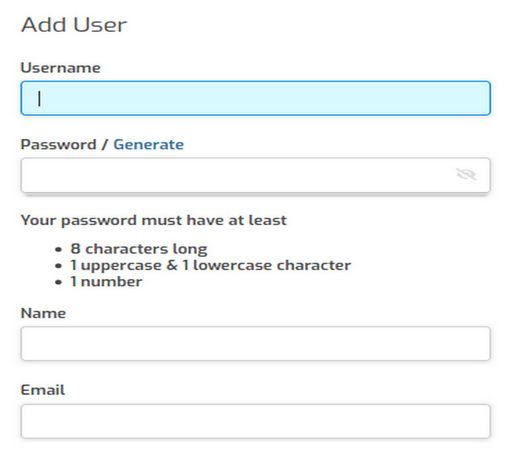Image resolution: width=505 pixels, height=450 pixels.
Task: Click the Username field label
Action: [x=60, y=68]
